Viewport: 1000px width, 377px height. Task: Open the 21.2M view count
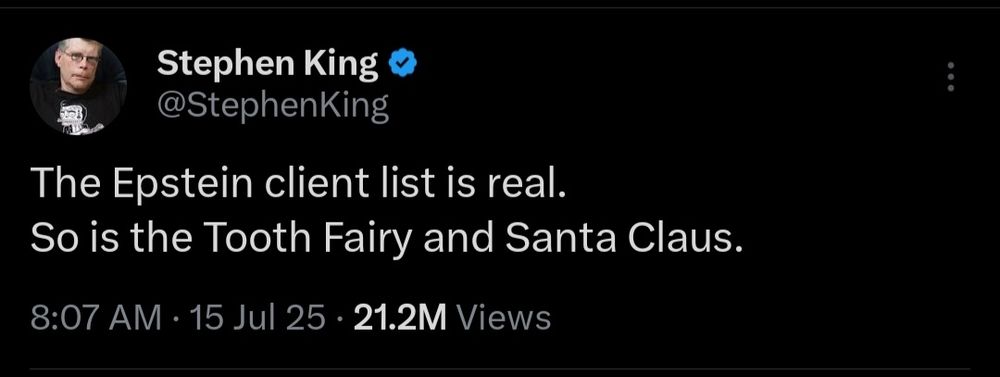point(401,318)
